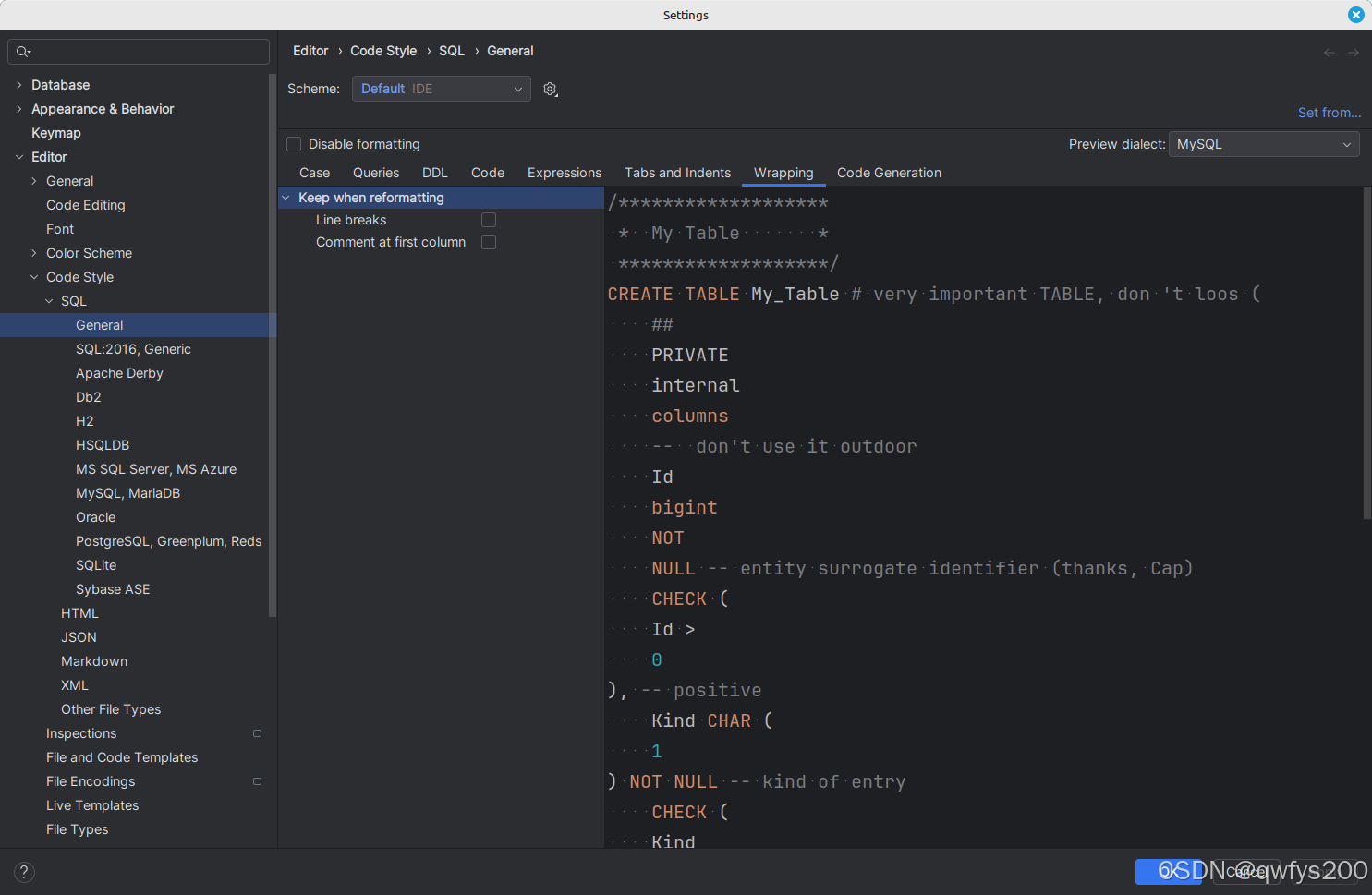Expand the Color Scheme node

(34, 253)
